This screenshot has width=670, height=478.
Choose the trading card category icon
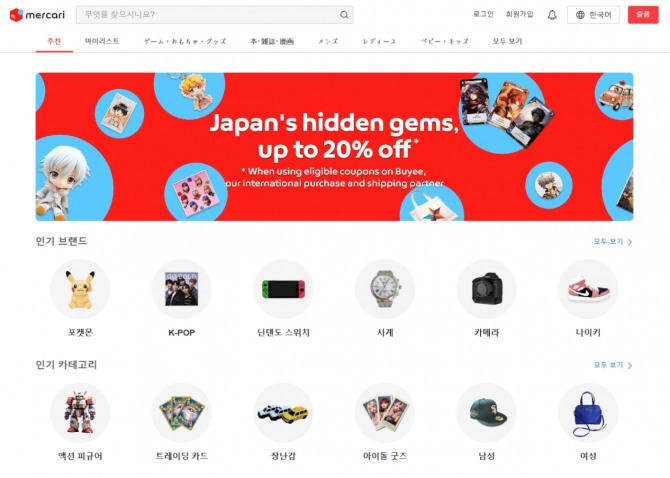182,413
